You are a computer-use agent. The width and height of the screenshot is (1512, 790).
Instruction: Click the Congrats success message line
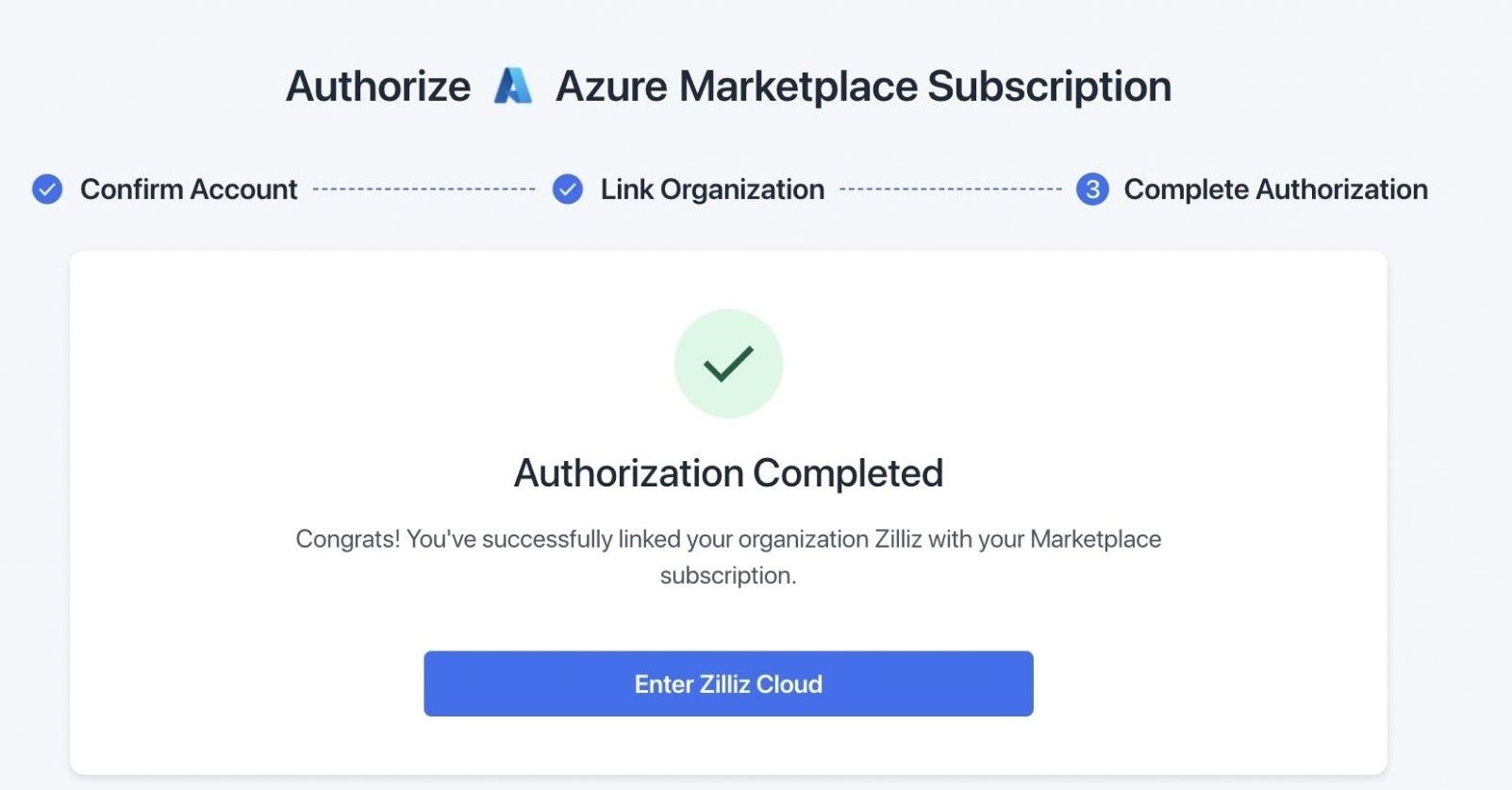(x=728, y=539)
